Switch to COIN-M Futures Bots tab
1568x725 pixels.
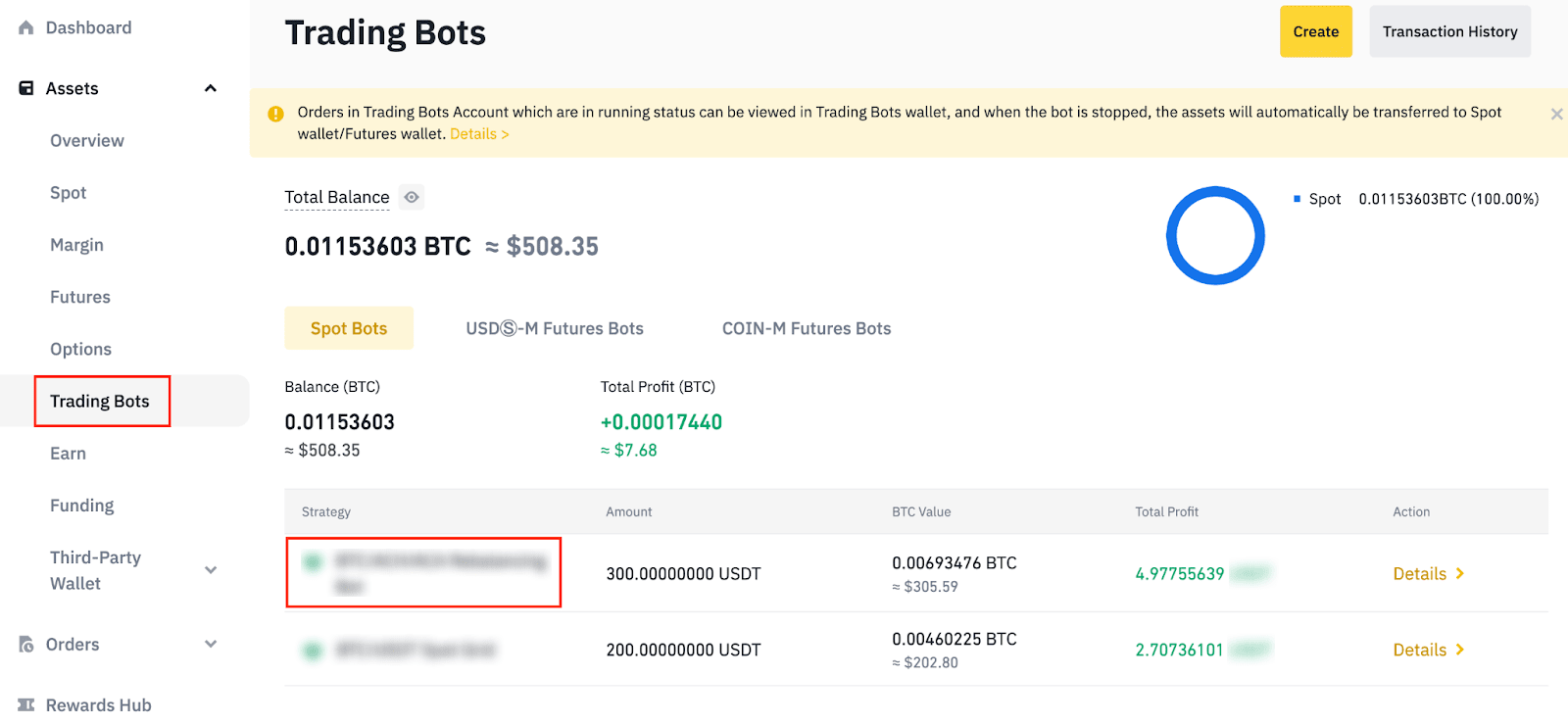coord(807,329)
